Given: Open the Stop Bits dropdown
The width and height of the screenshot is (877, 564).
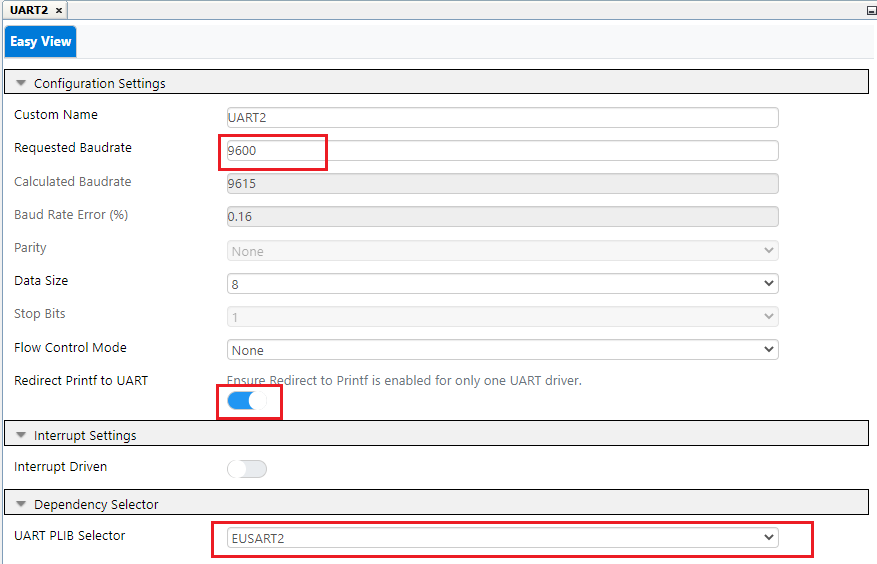Looking at the screenshot, I should 502,317.
